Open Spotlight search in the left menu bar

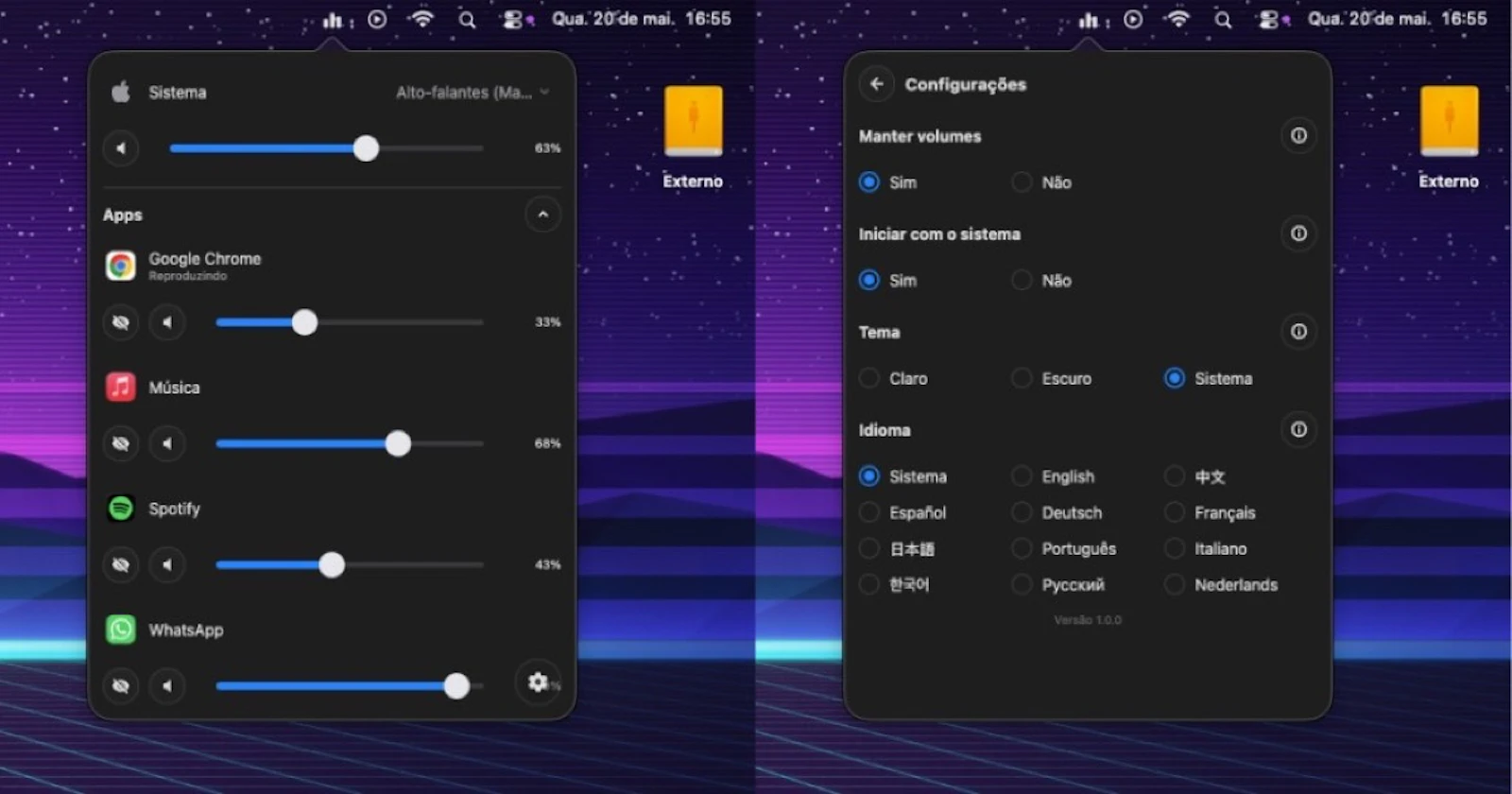pos(467,20)
